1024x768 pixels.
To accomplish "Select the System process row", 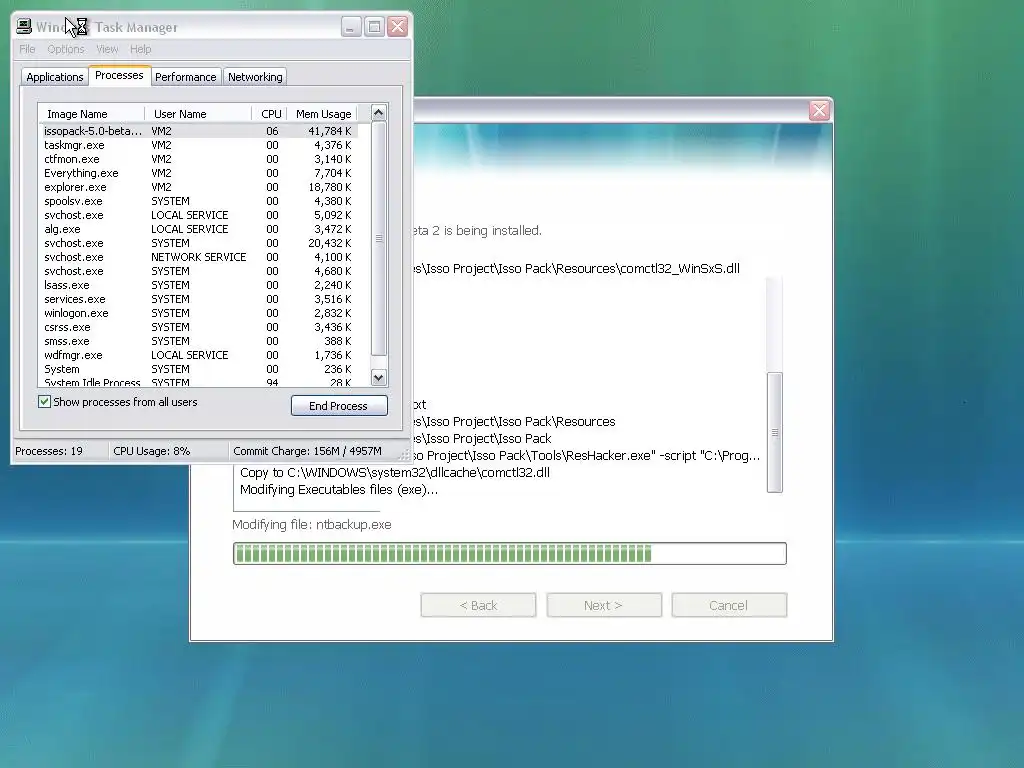I will (199, 370).
